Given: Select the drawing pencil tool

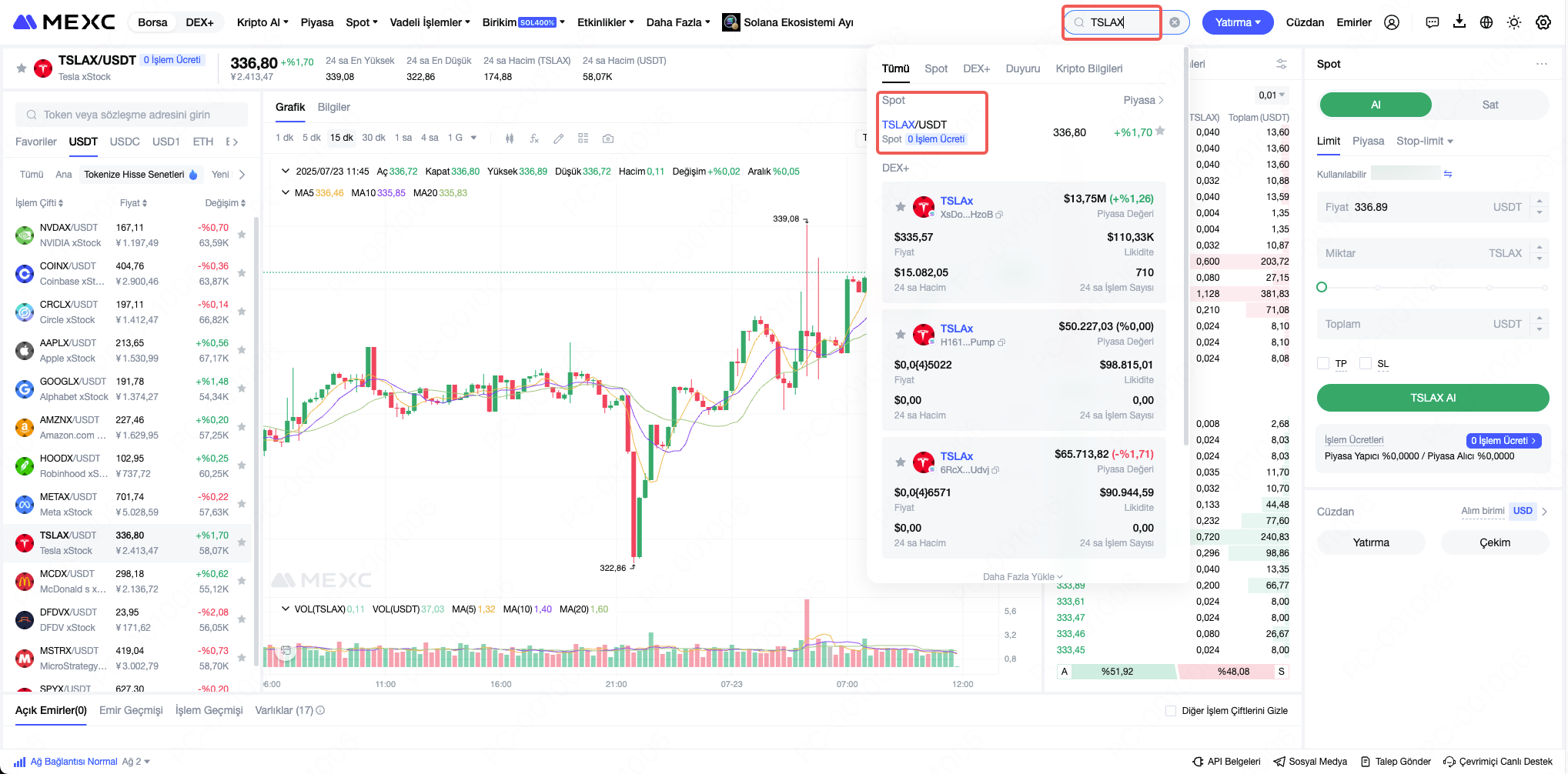Looking at the screenshot, I should (x=559, y=138).
